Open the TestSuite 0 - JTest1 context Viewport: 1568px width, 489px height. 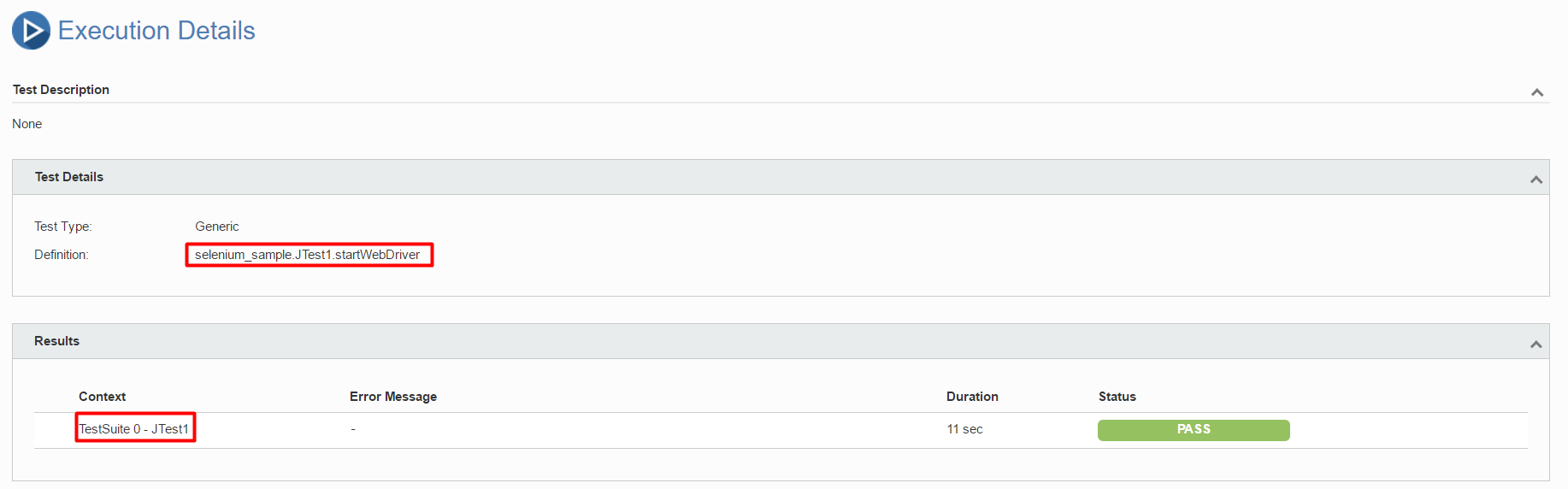(134, 429)
